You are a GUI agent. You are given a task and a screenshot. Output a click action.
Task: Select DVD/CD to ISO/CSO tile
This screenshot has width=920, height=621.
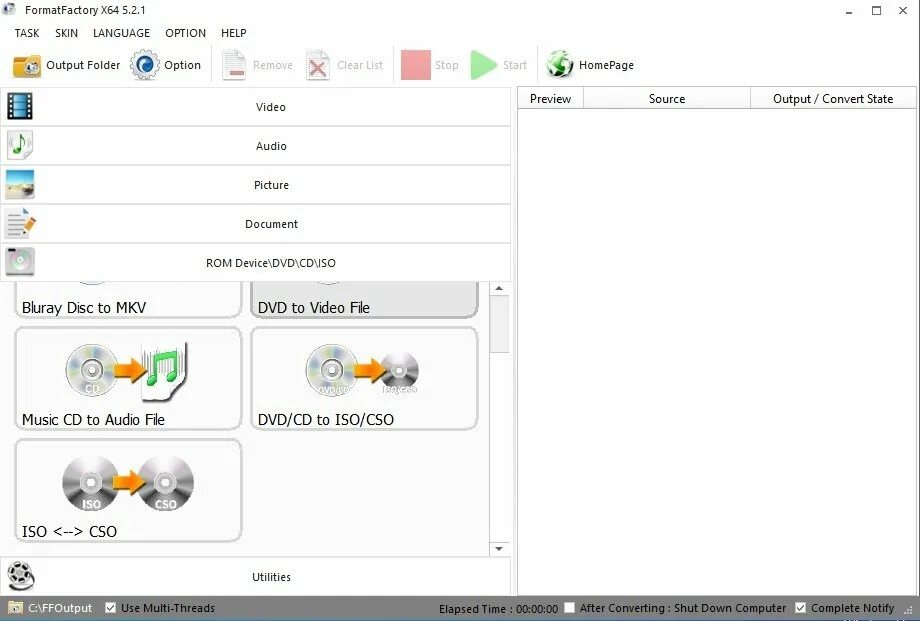(x=364, y=379)
